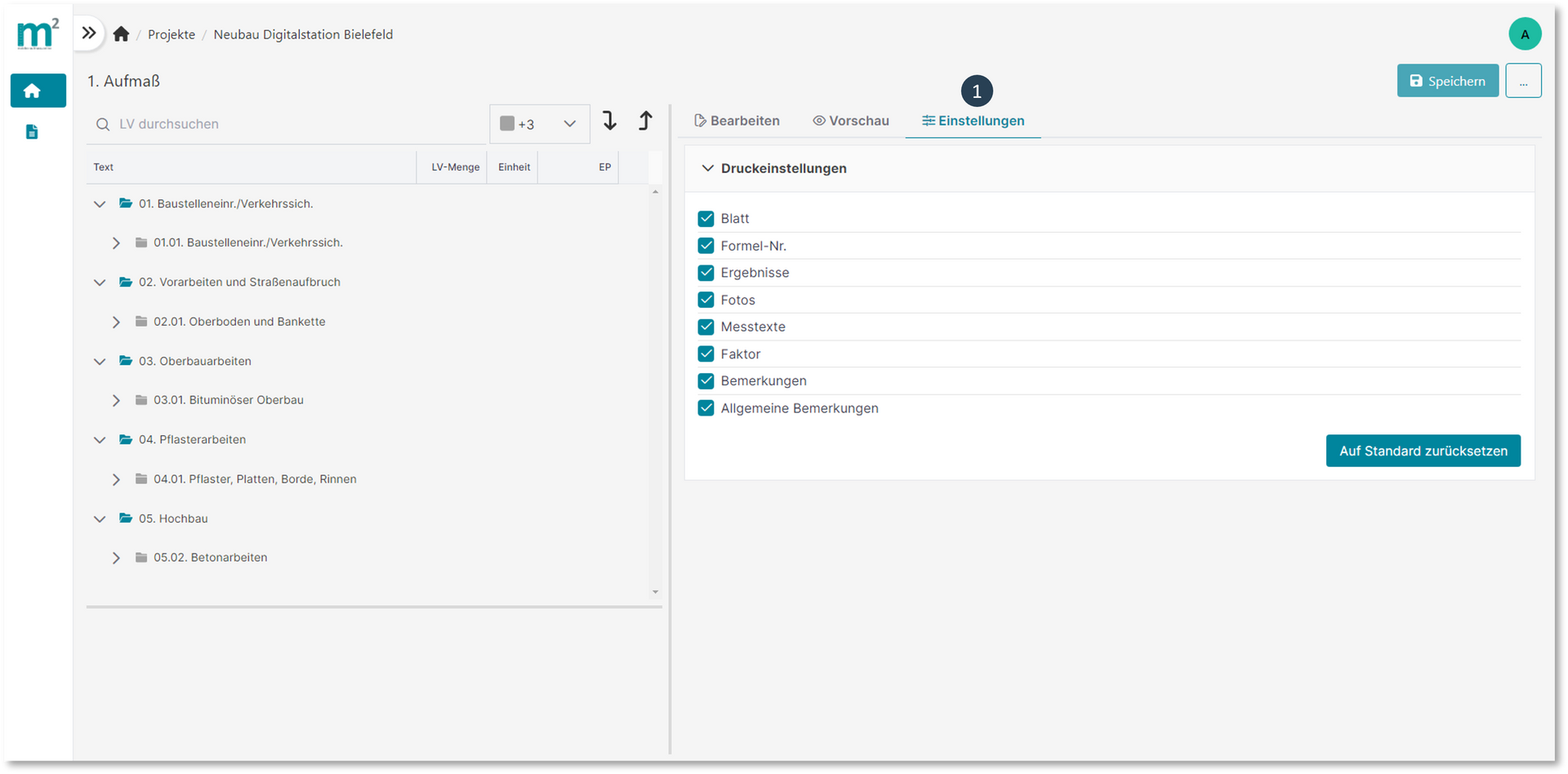Go to home via breadcrumb house icon
1568x774 pixels.
(x=121, y=34)
